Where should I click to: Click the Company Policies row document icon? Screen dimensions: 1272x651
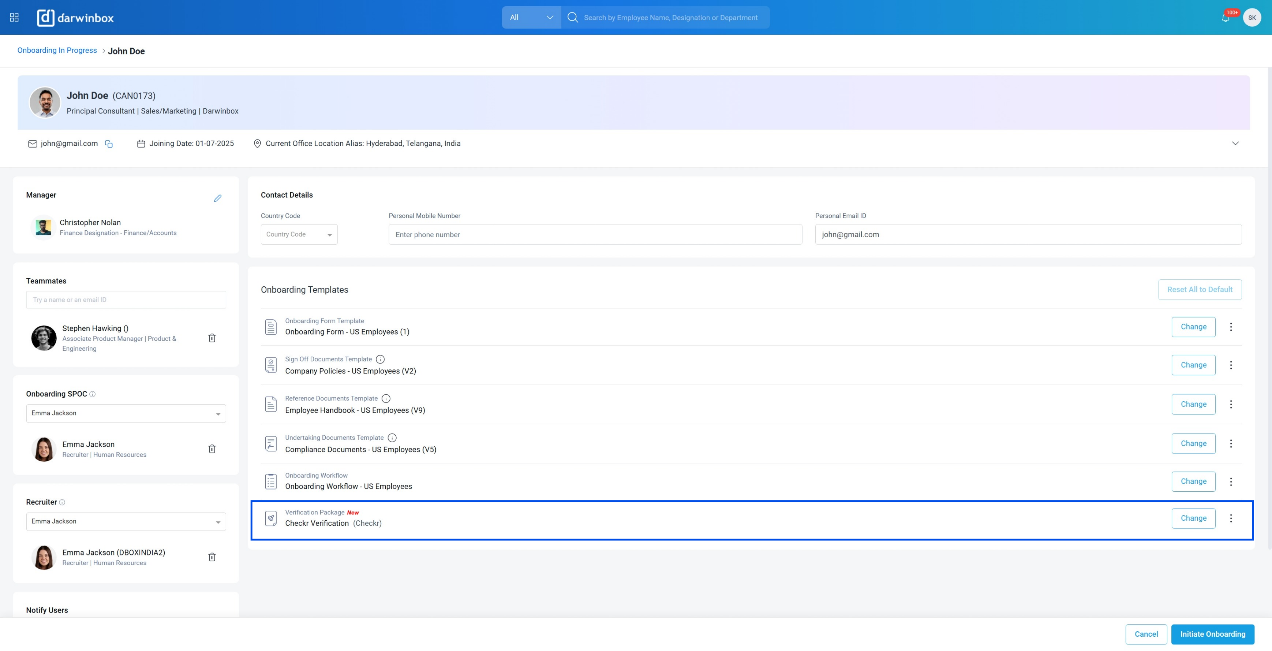[x=270, y=365]
